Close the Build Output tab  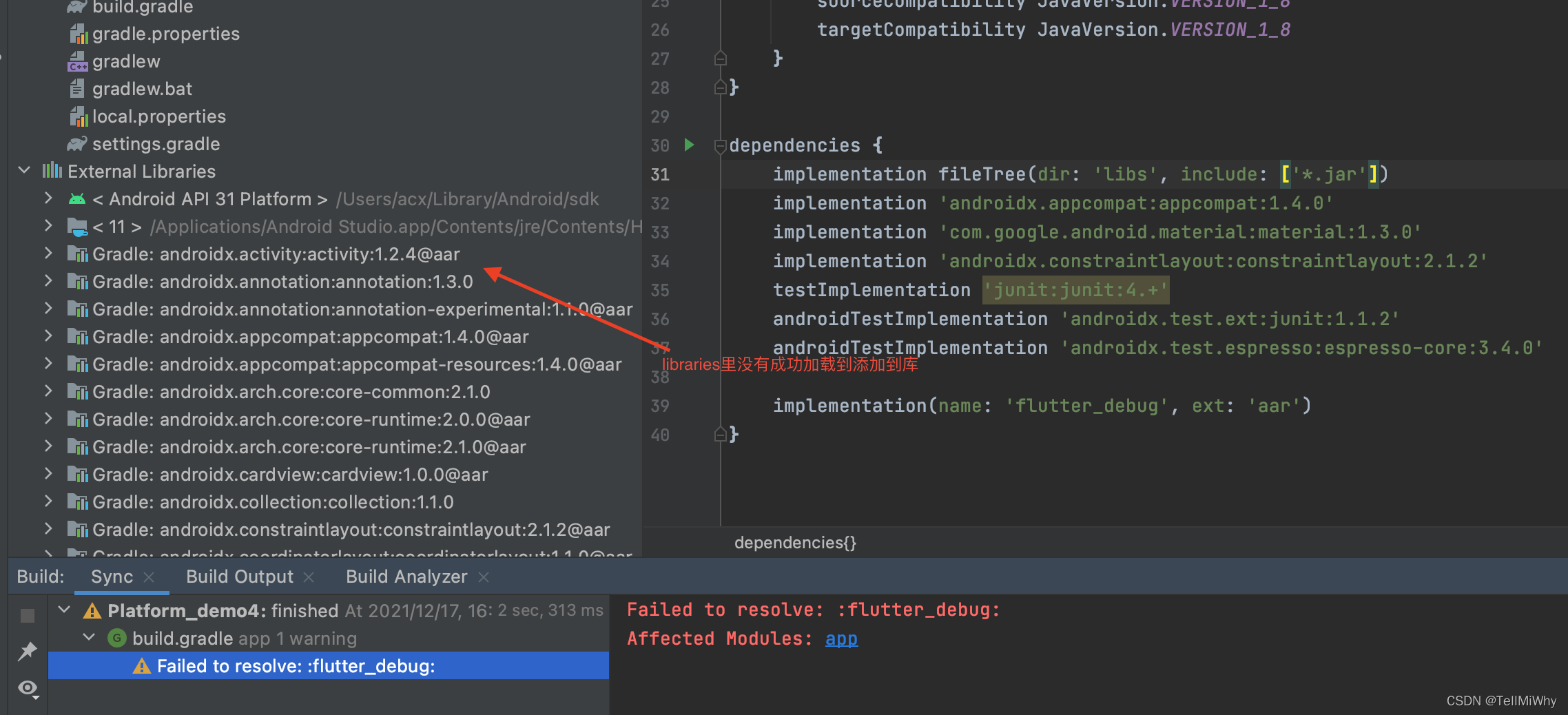pos(309,577)
